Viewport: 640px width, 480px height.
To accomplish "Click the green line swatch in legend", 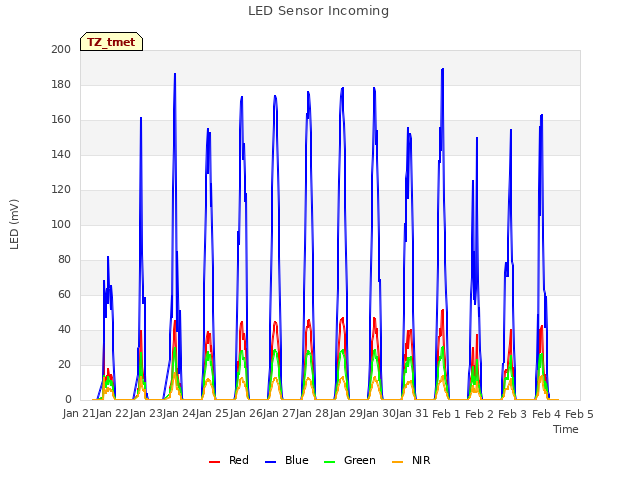I will [x=329, y=462].
